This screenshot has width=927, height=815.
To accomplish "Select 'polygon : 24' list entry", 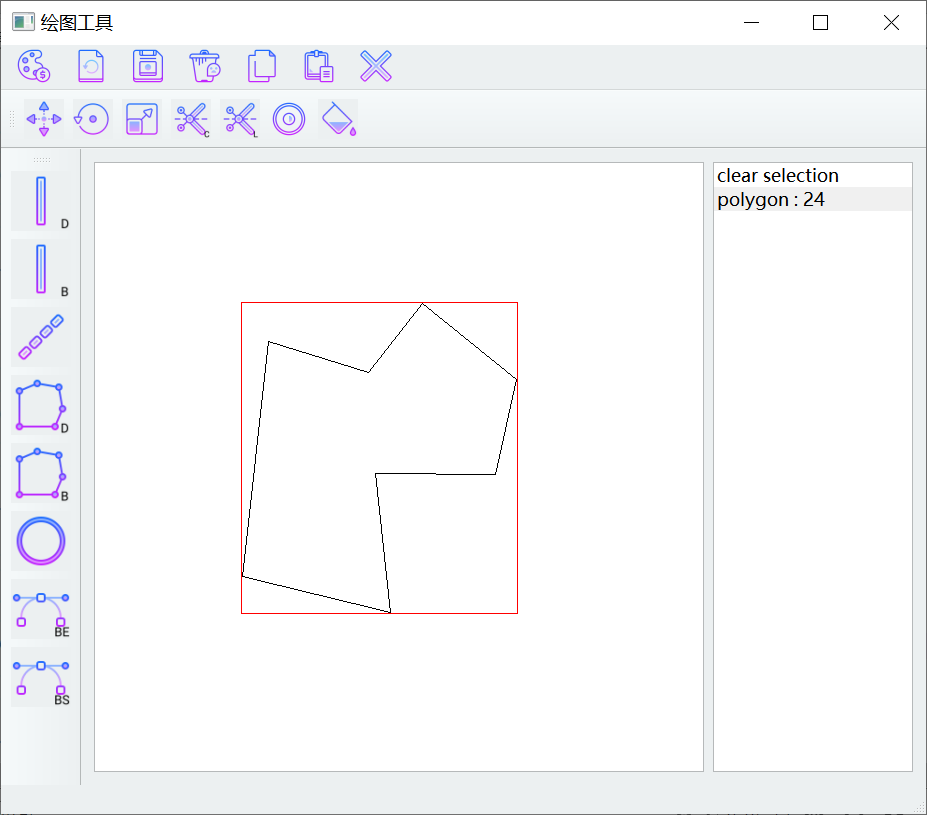I will (812, 199).
